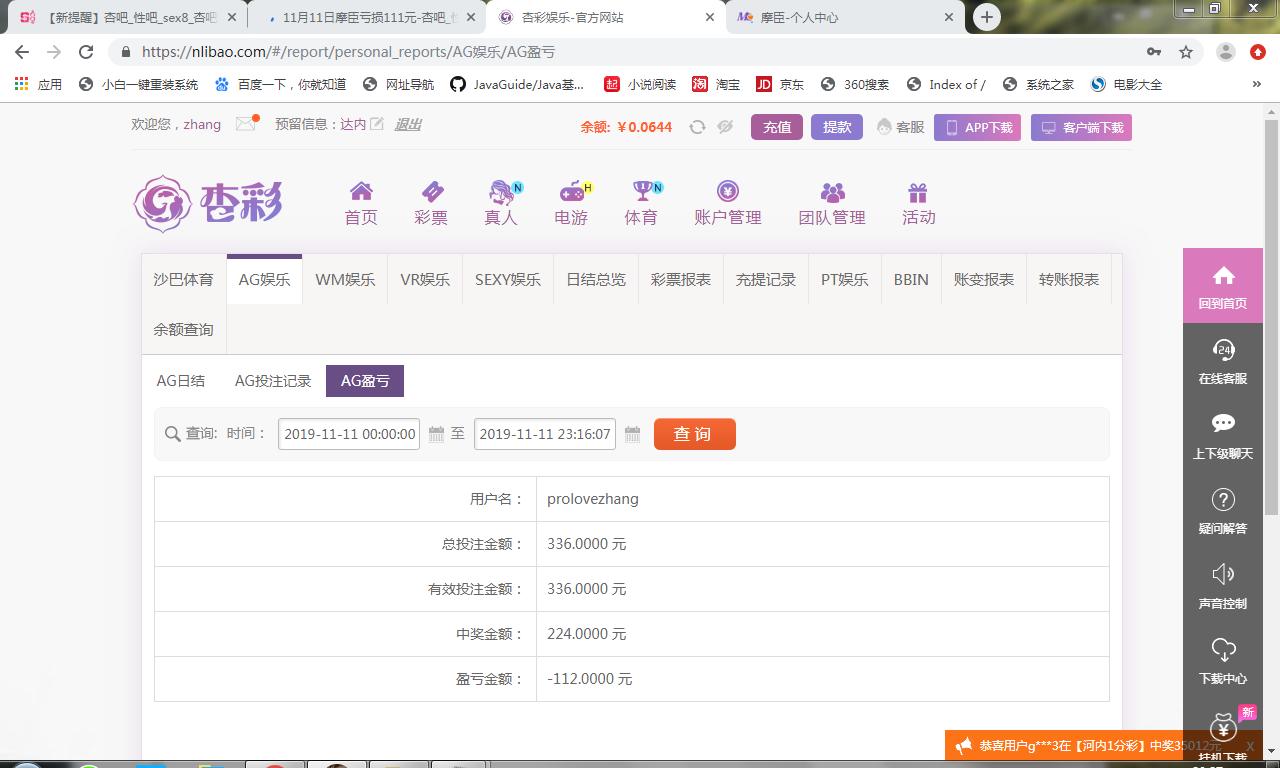Click 回到首页 sidebar home icon
Screen dimensions: 1280x768
(x=1223, y=276)
